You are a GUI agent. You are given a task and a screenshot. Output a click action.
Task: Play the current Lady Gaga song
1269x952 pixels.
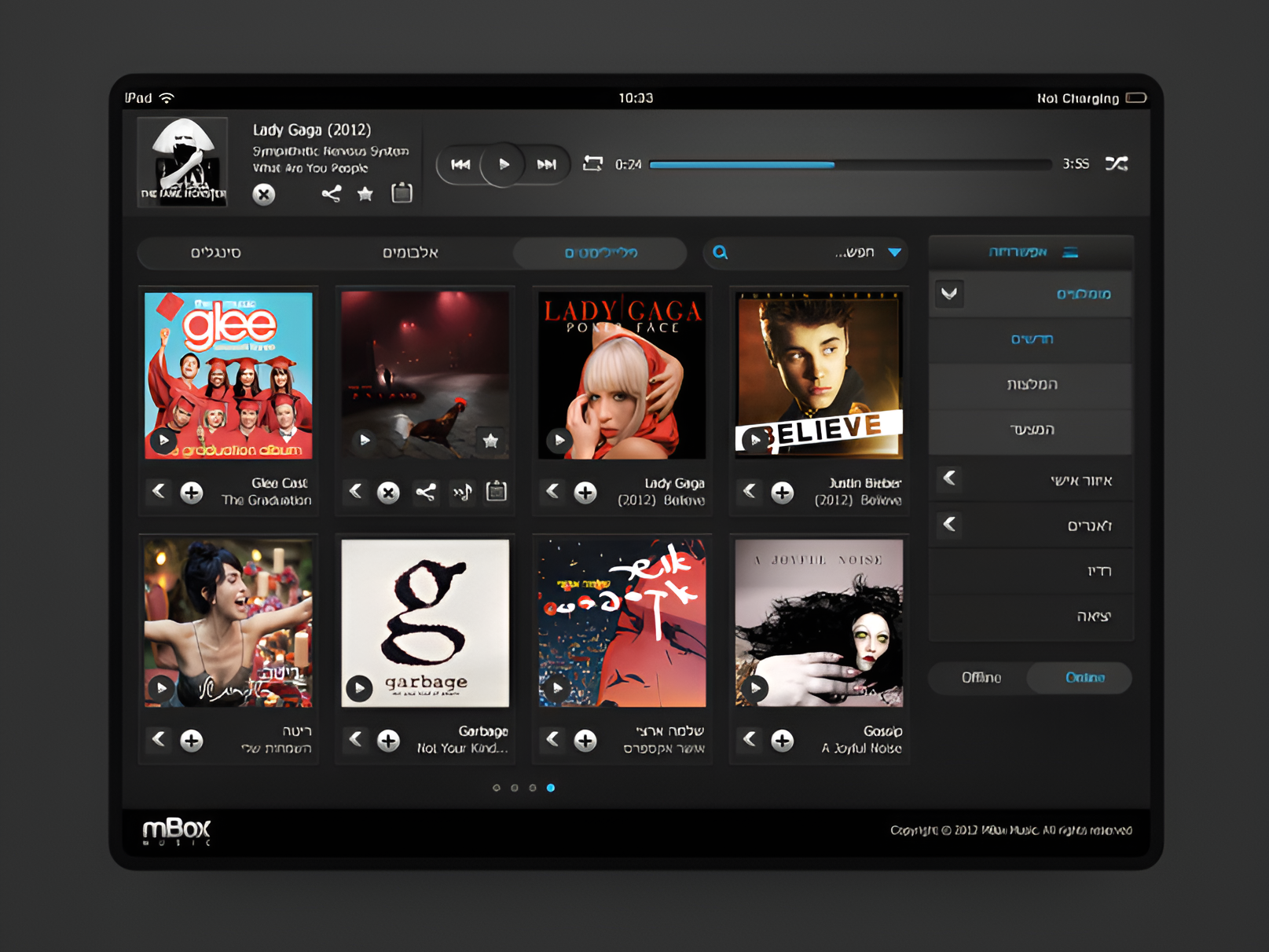(504, 165)
